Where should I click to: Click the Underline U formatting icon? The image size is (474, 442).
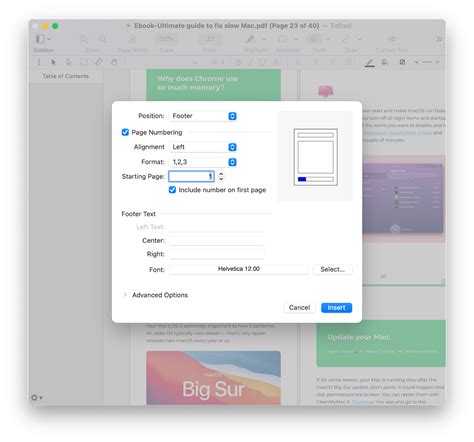[x=263, y=62]
